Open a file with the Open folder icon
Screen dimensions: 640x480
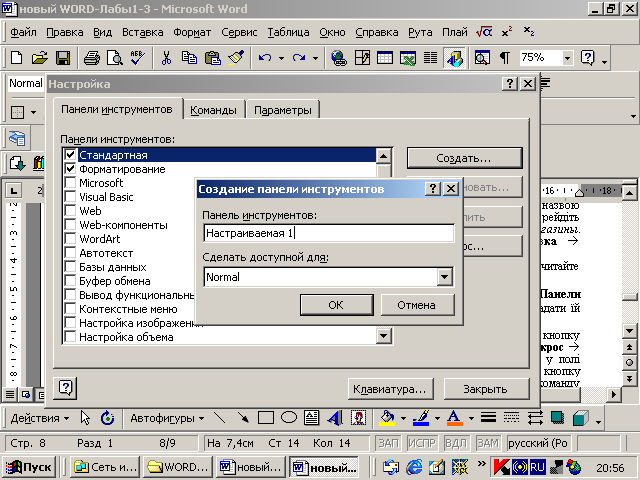(x=40, y=58)
